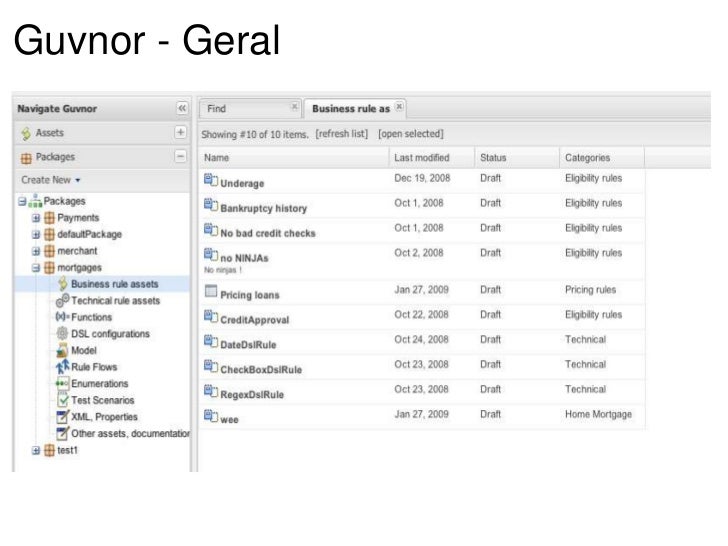
Task: Expand the merchant package node
Action: (36, 251)
